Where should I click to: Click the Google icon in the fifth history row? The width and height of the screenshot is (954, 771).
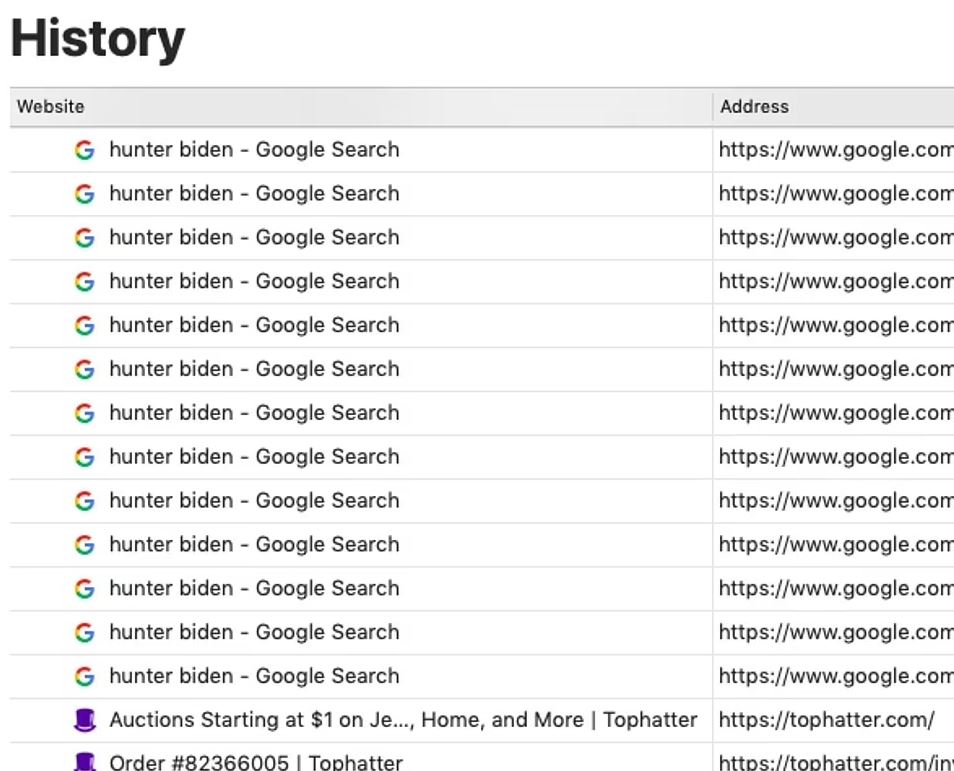click(x=85, y=326)
